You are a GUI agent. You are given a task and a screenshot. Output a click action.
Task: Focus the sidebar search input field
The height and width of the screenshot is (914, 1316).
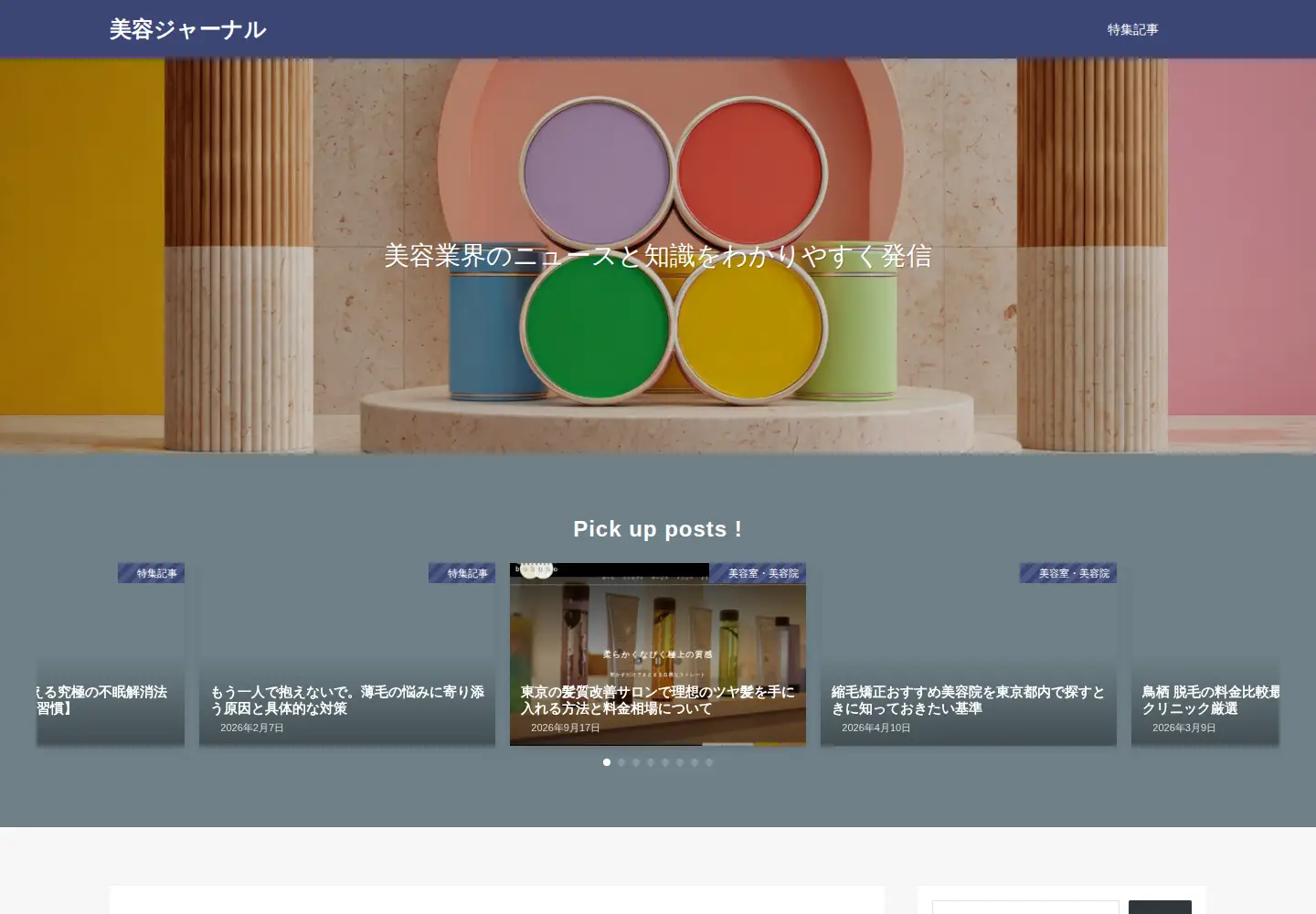[x=1025, y=908]
